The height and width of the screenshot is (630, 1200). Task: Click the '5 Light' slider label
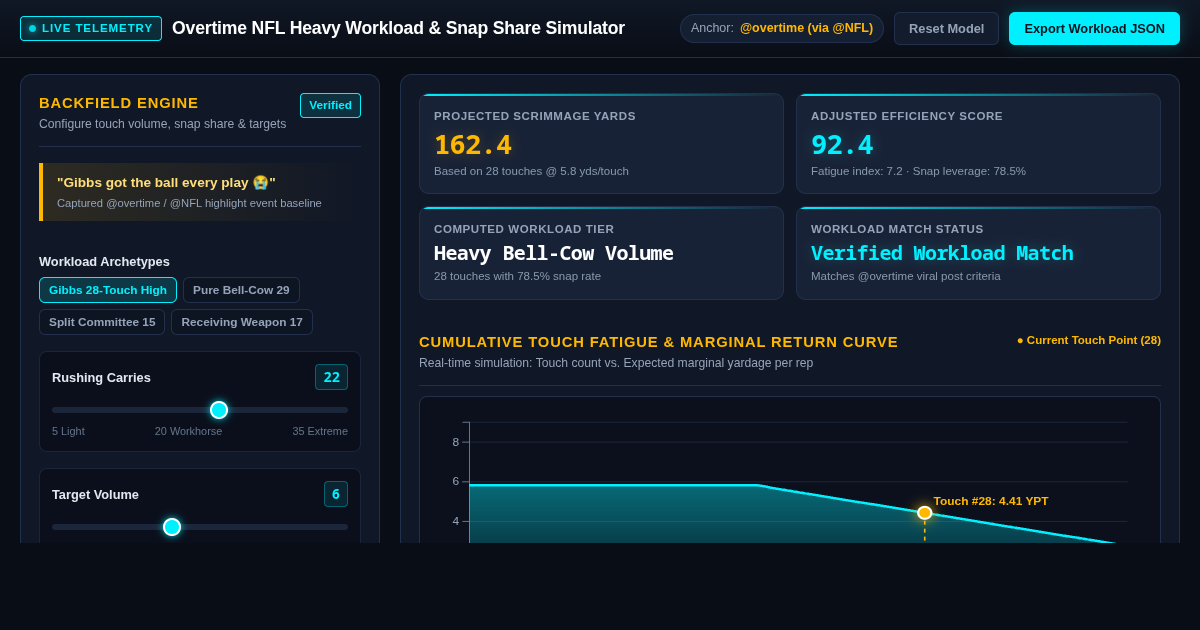[x=68, y=431]
